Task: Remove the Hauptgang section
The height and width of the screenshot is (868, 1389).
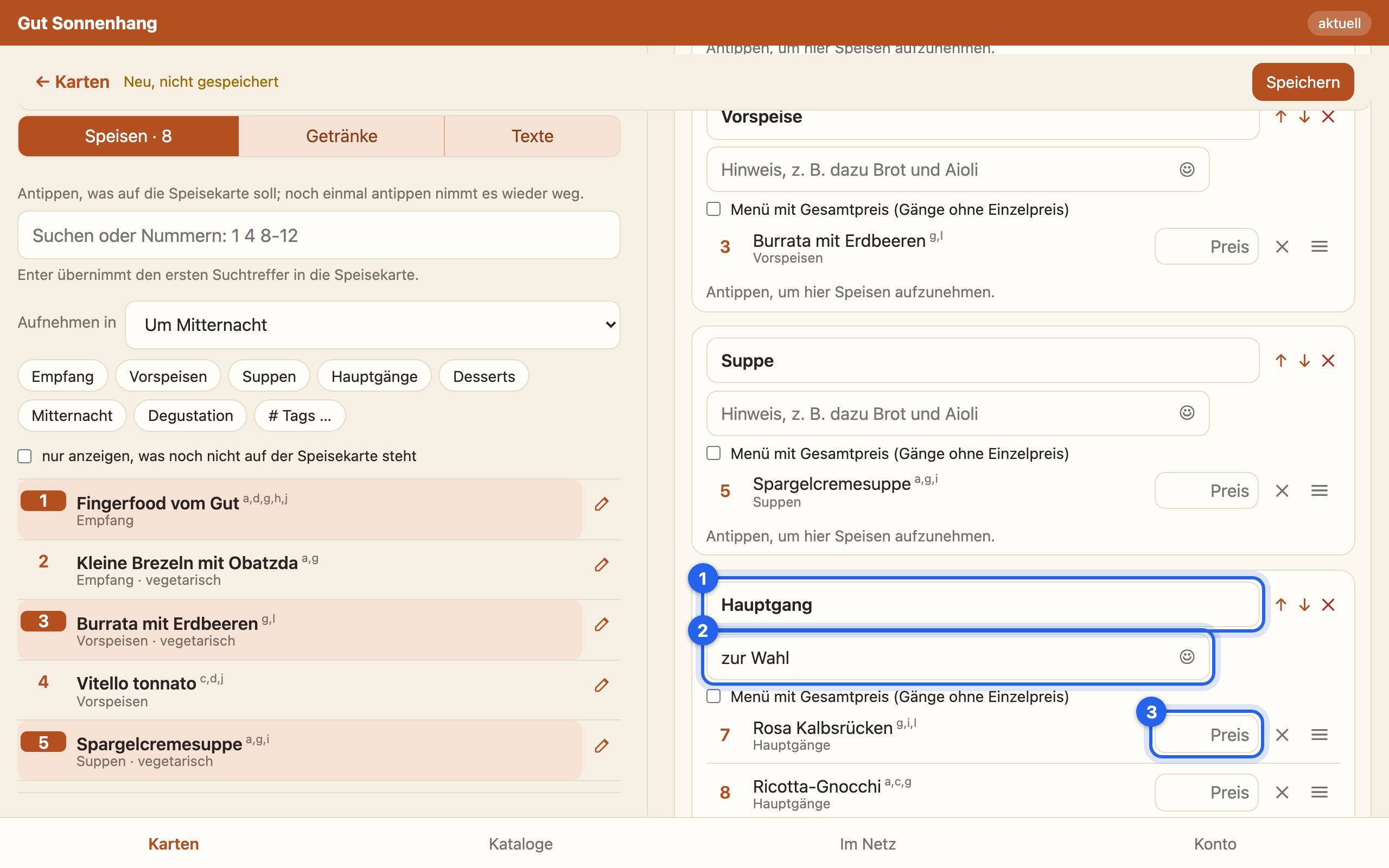Action: coord(1328,604)
